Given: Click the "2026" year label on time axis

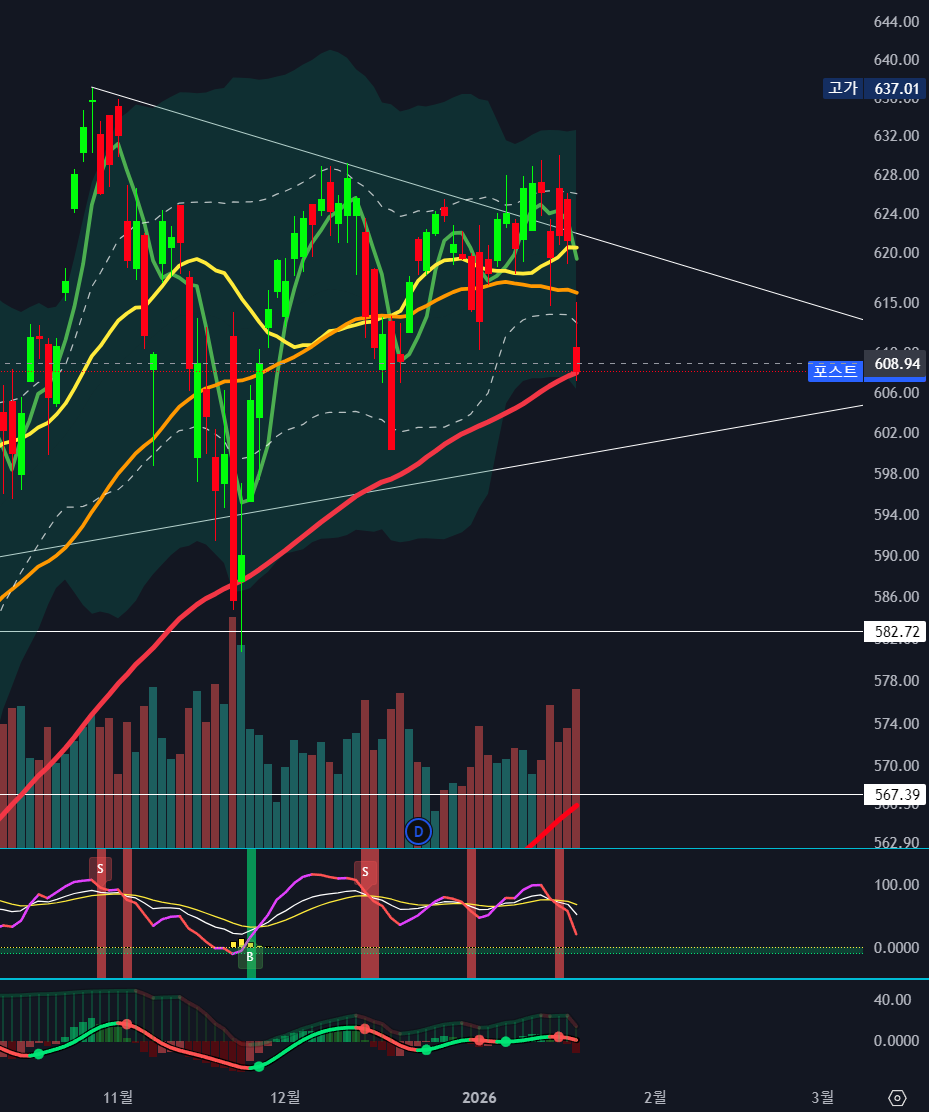Looking at the screenshot, I should tap(480, 1097).
